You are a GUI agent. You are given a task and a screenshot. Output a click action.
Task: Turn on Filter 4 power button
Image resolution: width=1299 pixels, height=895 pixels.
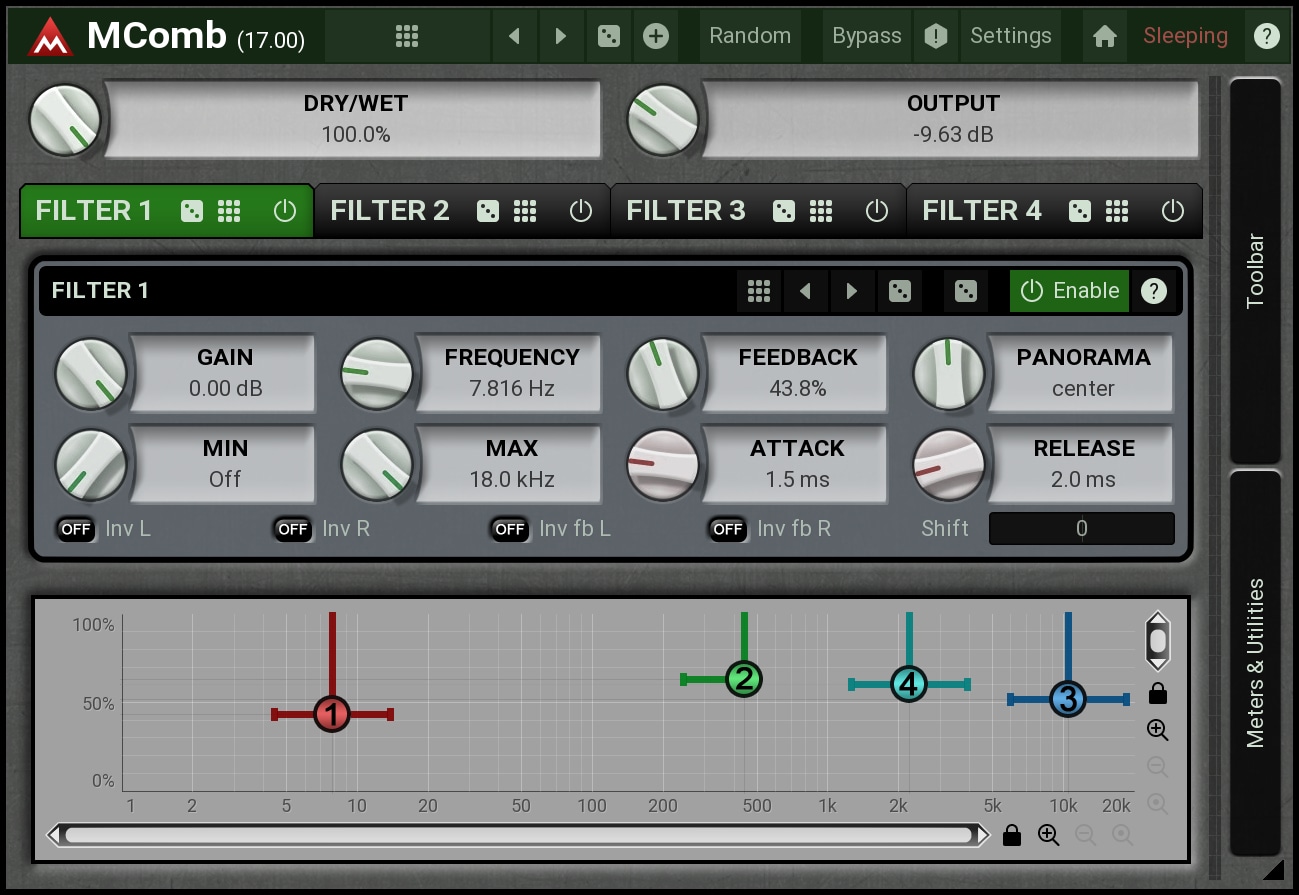1172,211
